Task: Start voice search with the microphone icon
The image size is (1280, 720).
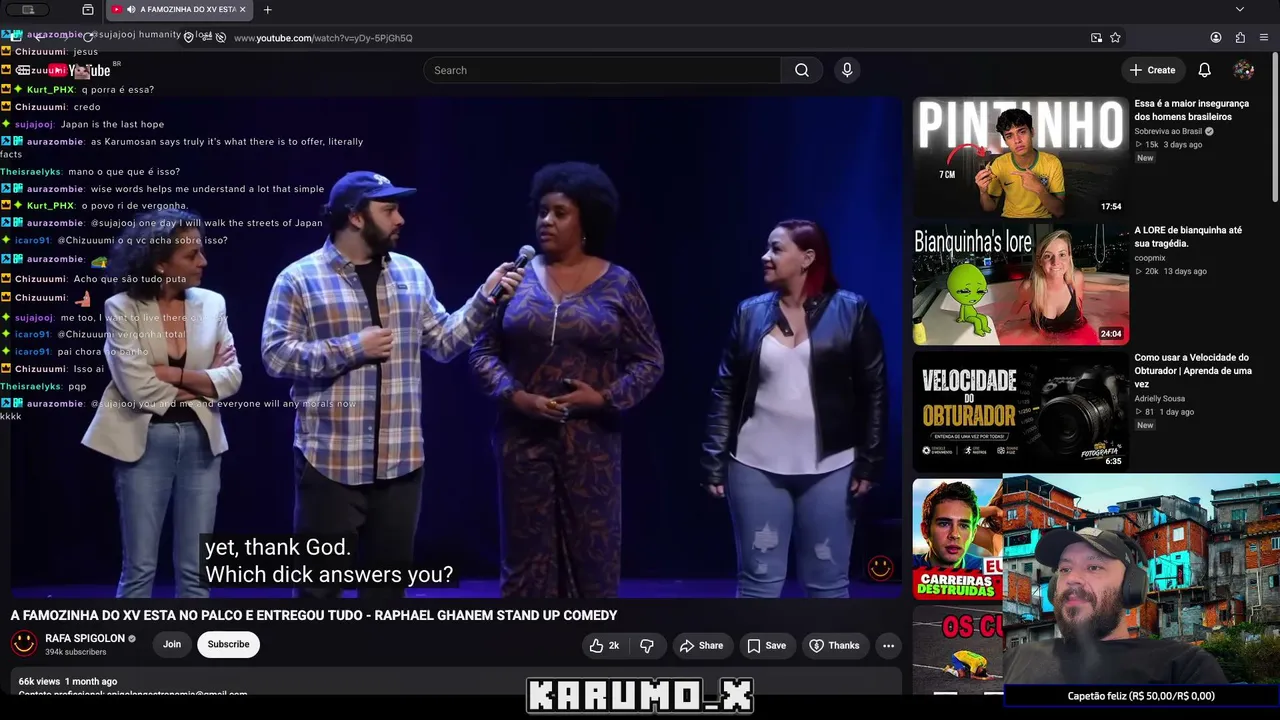Action: [847, 70]
